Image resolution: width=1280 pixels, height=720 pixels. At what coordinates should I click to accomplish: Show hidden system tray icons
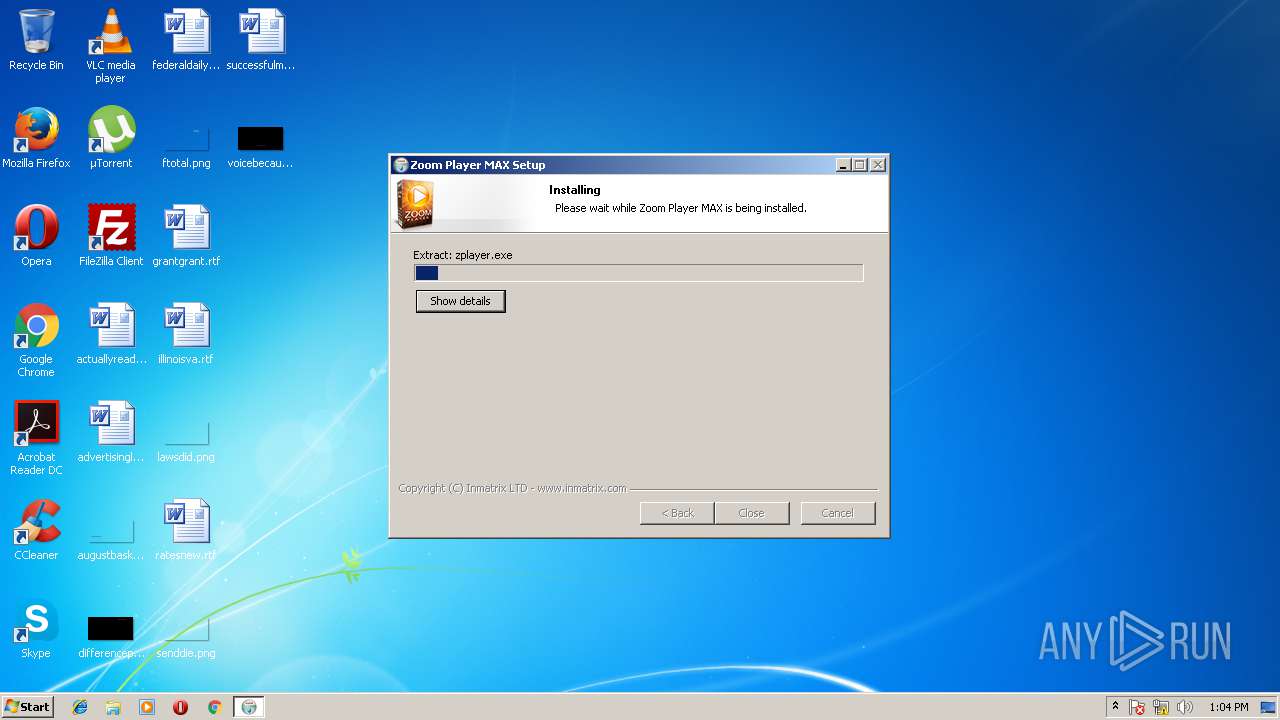[x=1115, y=707]
